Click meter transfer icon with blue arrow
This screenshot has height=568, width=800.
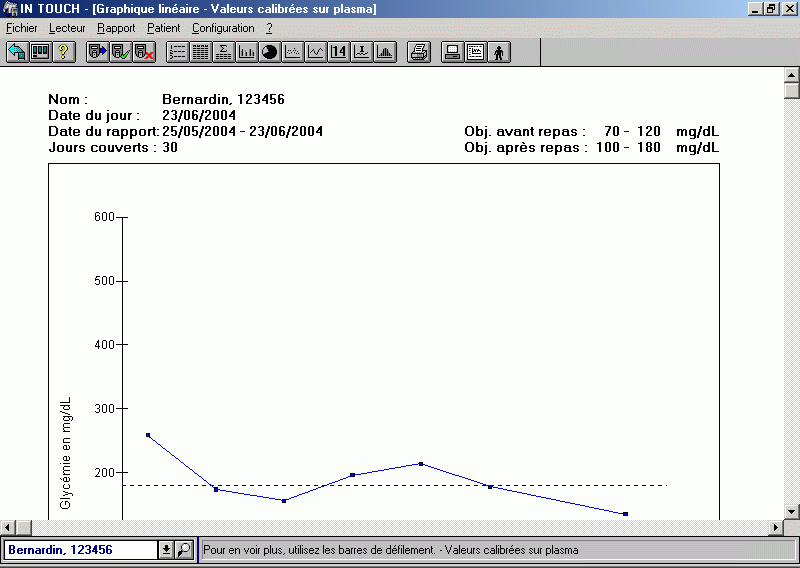coord(97,52)
